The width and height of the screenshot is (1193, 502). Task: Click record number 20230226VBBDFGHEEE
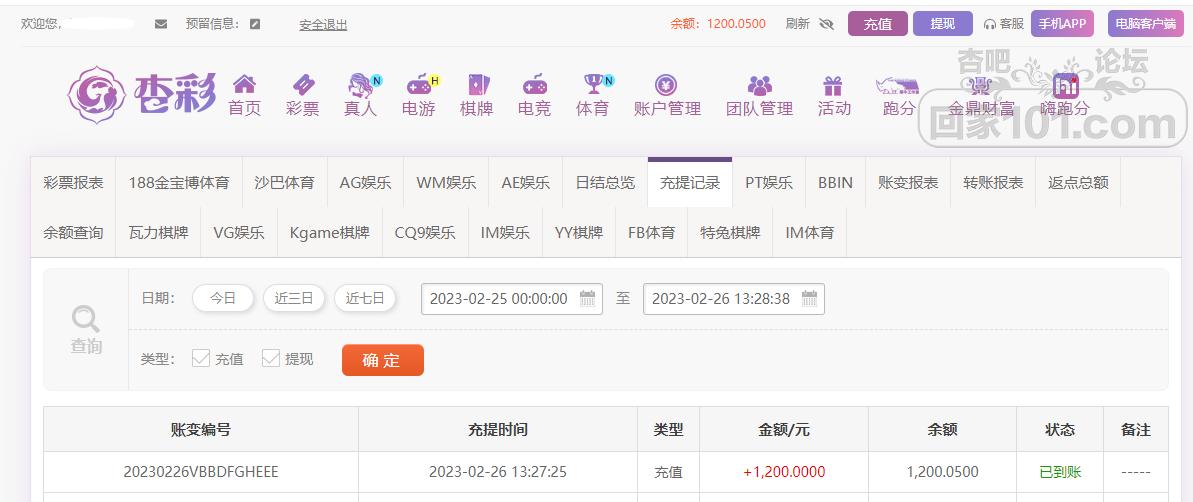tap(201, 472)
